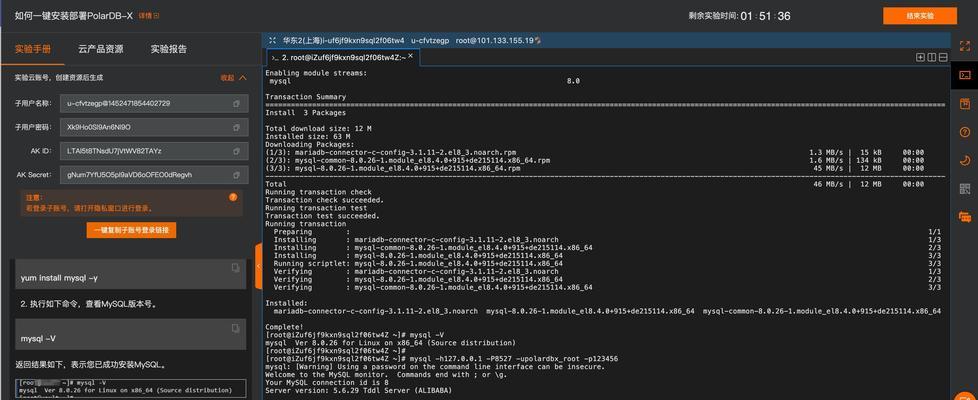Viewport: 978px width, 400px height.
Task: Copy the AK Secret value
Action: [236, 175]
